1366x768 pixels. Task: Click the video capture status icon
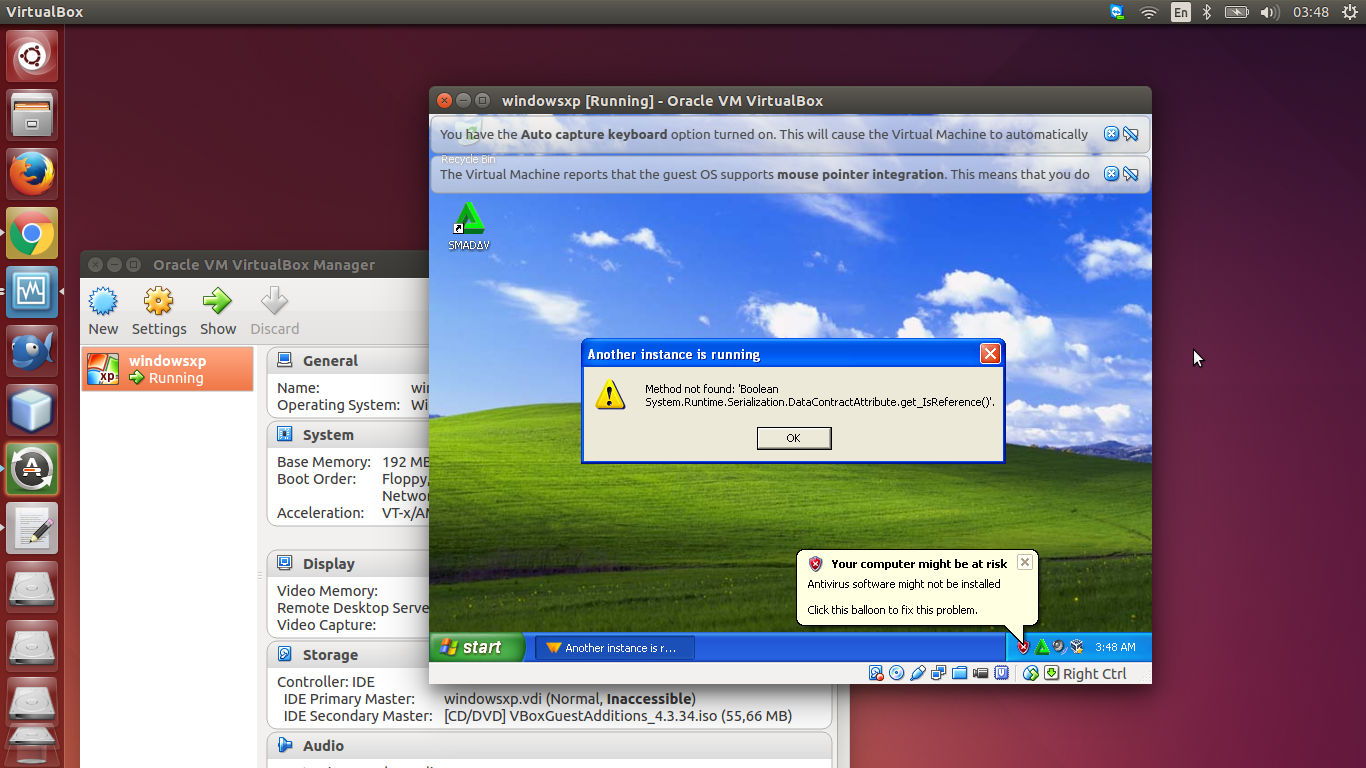point(980,673)
